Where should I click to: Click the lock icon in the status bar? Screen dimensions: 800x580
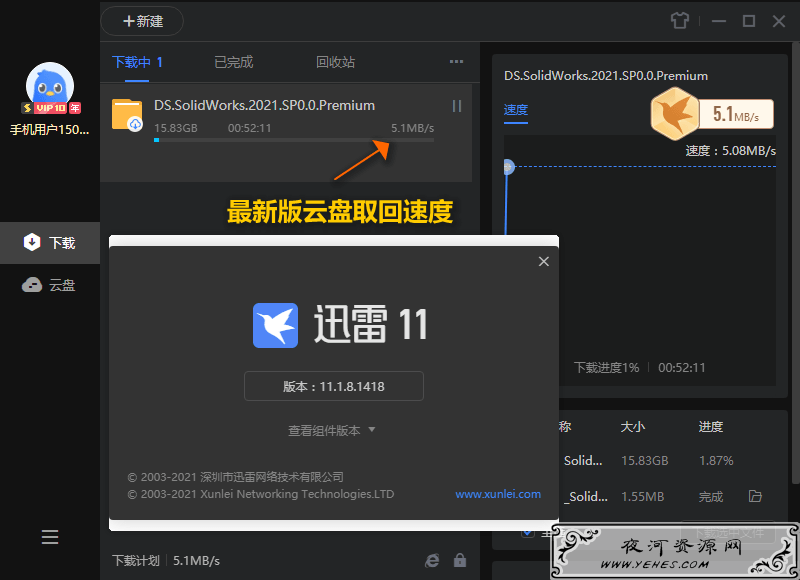tap(460, 560)
